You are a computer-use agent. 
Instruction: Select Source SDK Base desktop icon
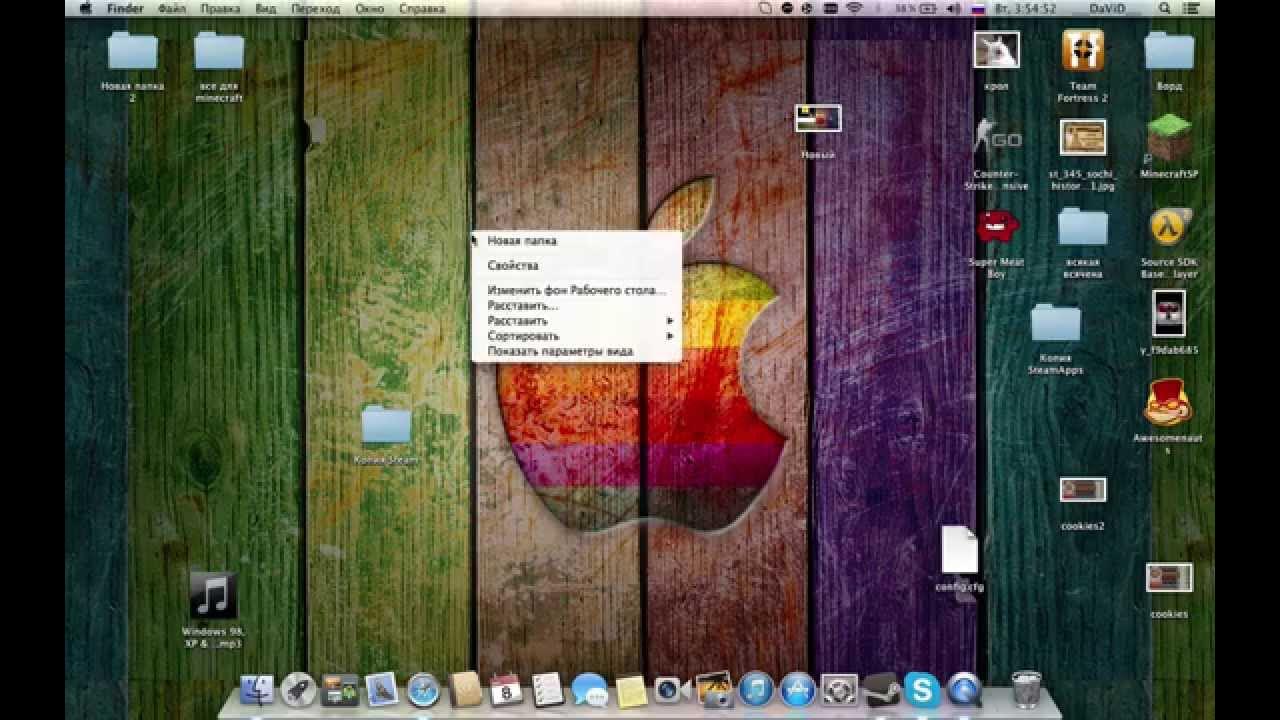1169,228
